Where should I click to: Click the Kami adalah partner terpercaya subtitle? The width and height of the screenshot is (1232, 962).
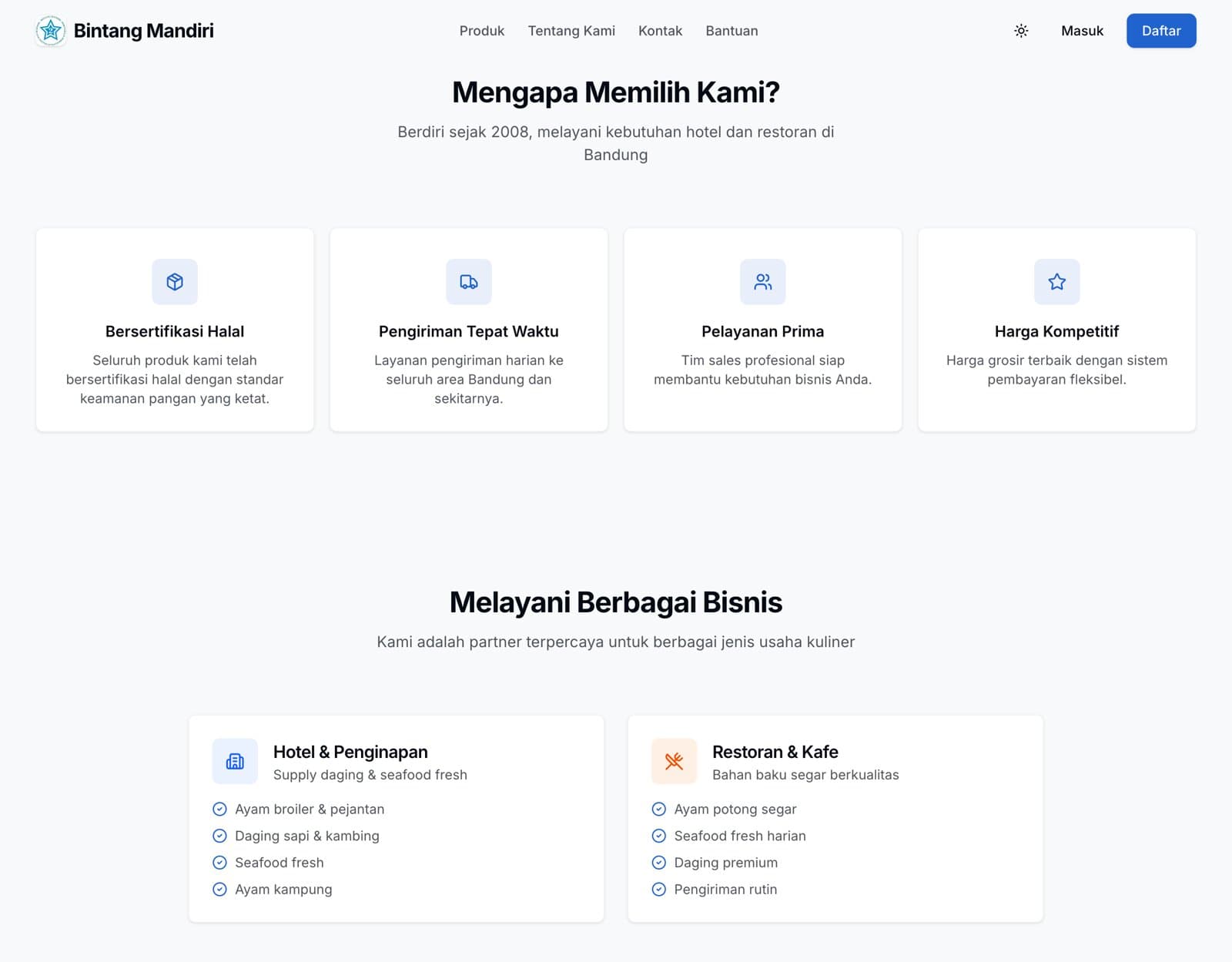[616, 642]
